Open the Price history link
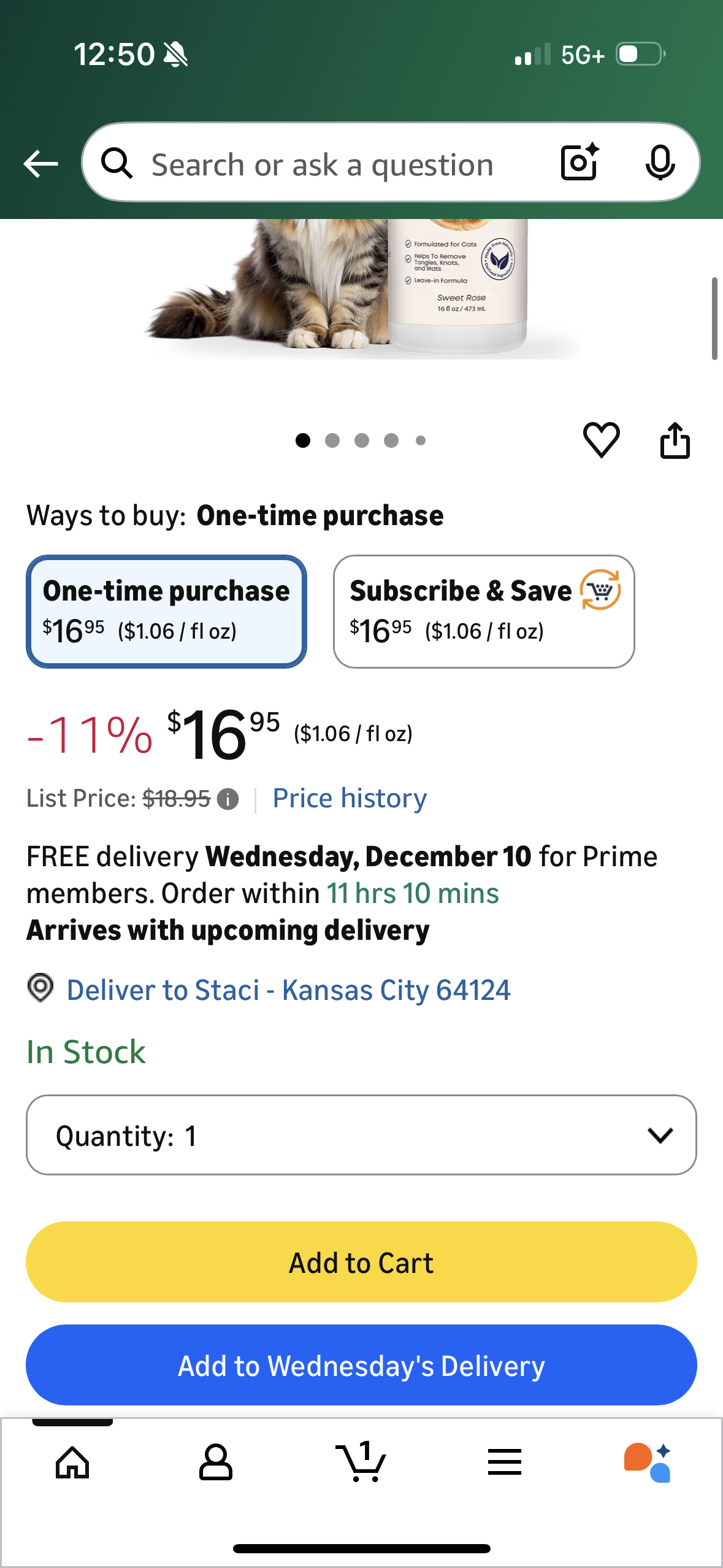Image resolution: width=723 pixels, height=1568 pixels. (350, 798)
